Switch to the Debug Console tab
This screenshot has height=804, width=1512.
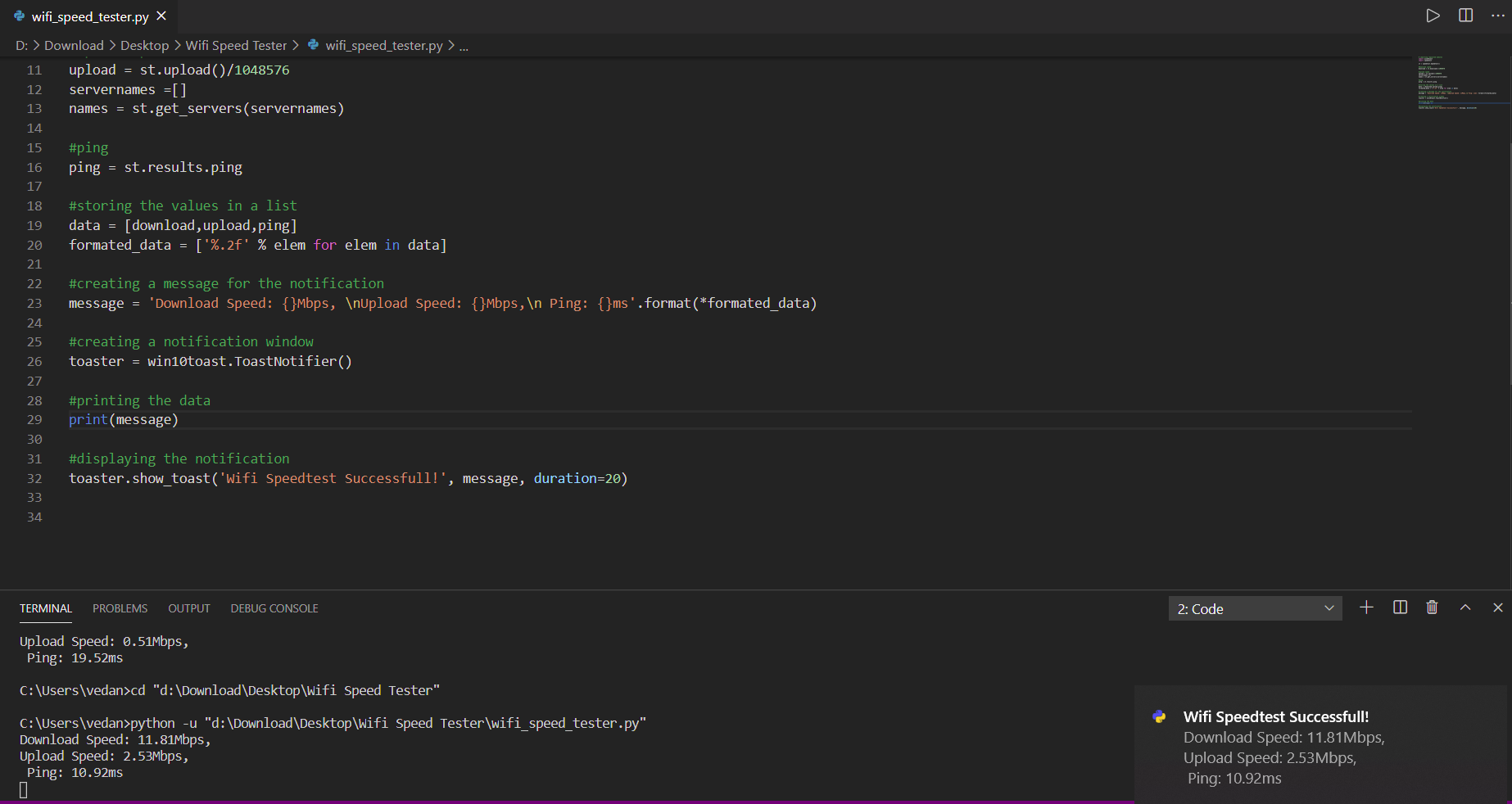pos(274,608)
